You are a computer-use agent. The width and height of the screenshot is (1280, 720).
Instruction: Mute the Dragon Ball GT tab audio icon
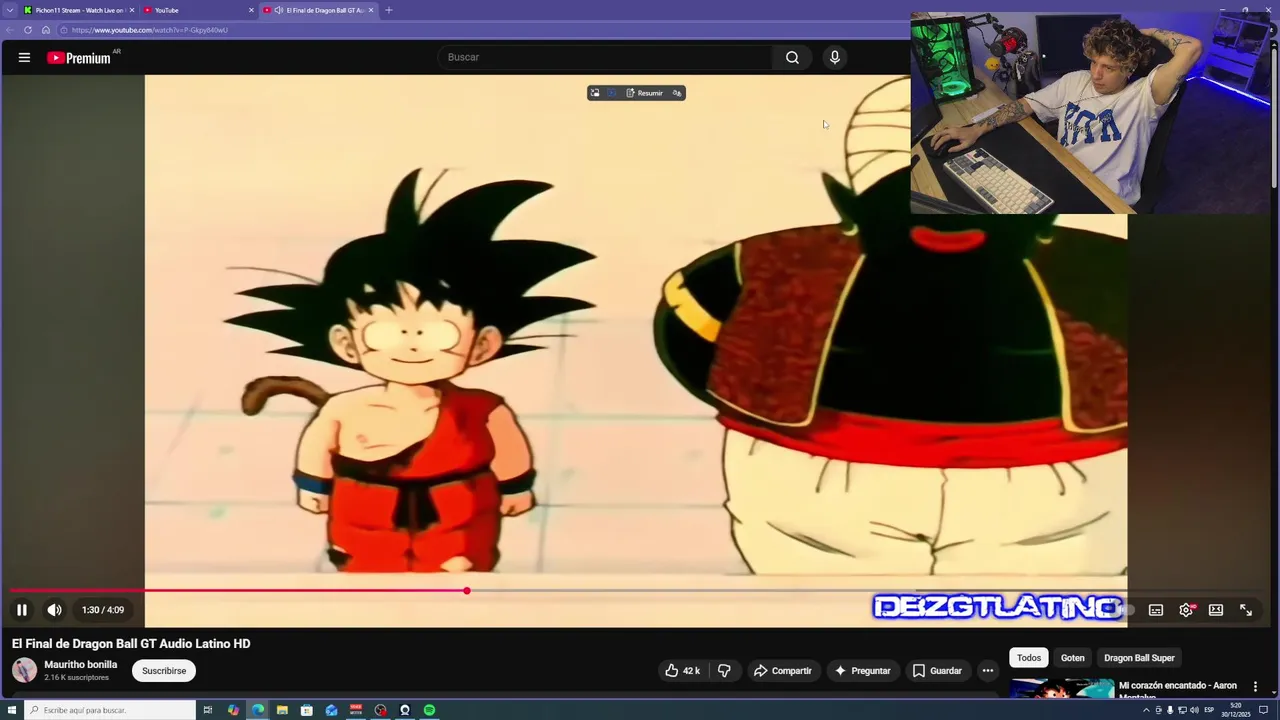coord(278,10)
